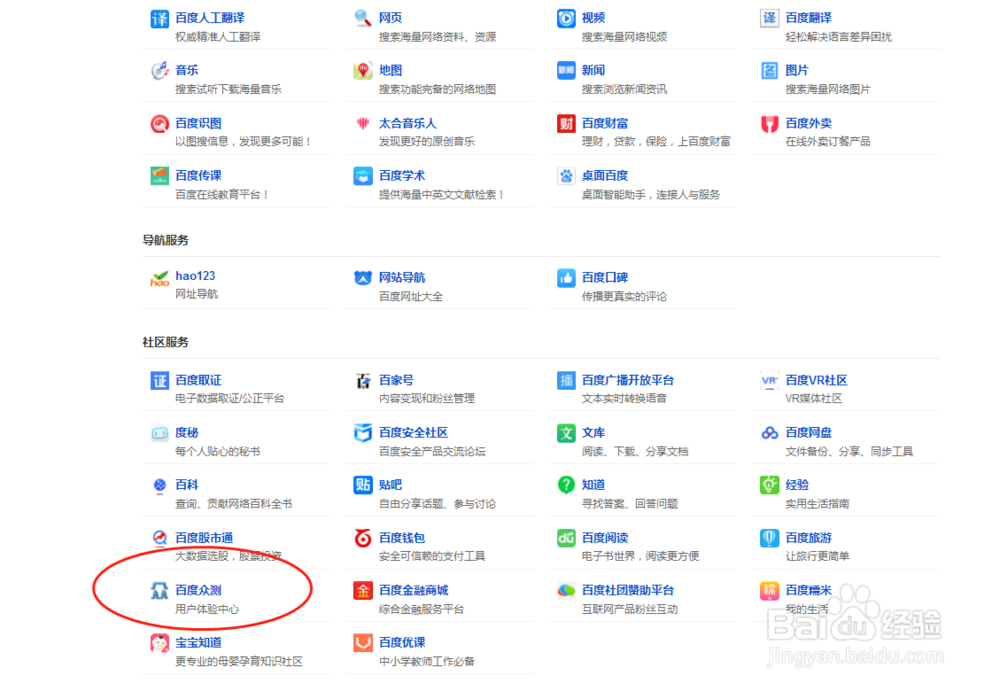Image resolution: width=1000 pixels, height=691 pixels.
Task: Click the 桌面百度 paw icon
Action: pos(566,175)
